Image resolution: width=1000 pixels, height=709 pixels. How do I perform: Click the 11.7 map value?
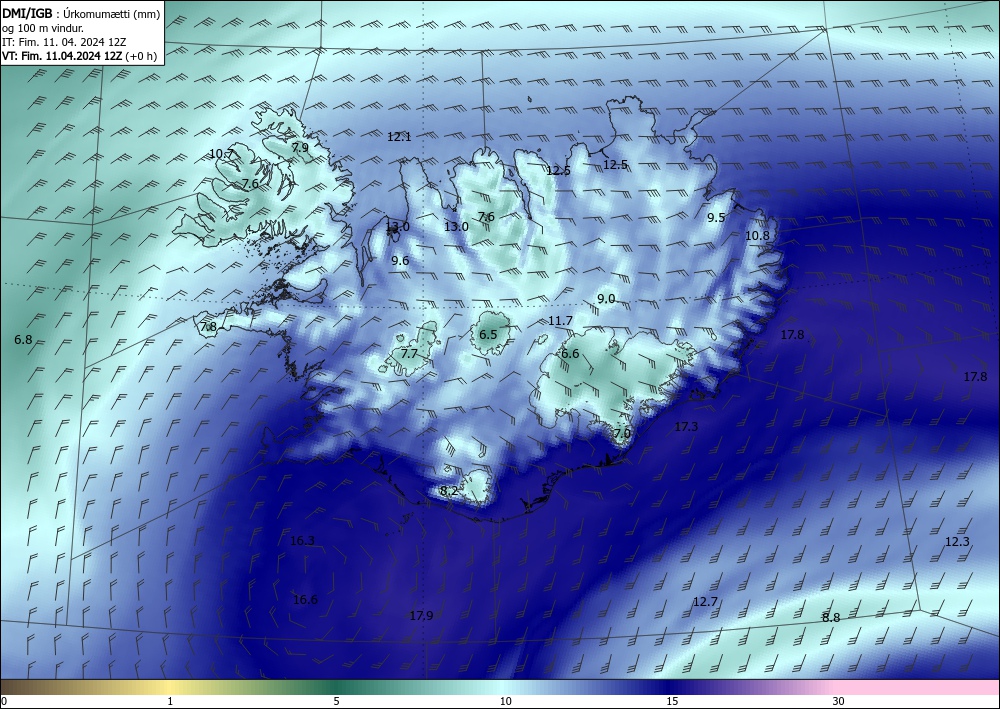561,321
